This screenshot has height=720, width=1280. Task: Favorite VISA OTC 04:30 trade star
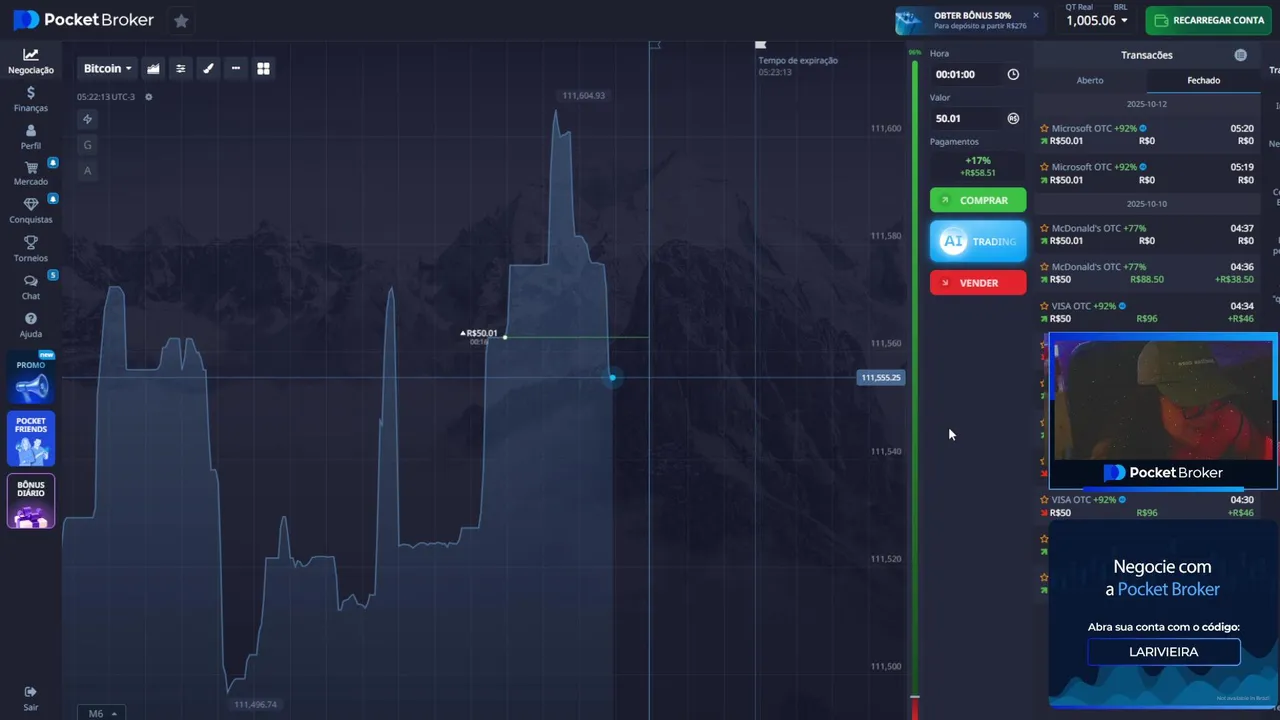(x=1044, y=499)
